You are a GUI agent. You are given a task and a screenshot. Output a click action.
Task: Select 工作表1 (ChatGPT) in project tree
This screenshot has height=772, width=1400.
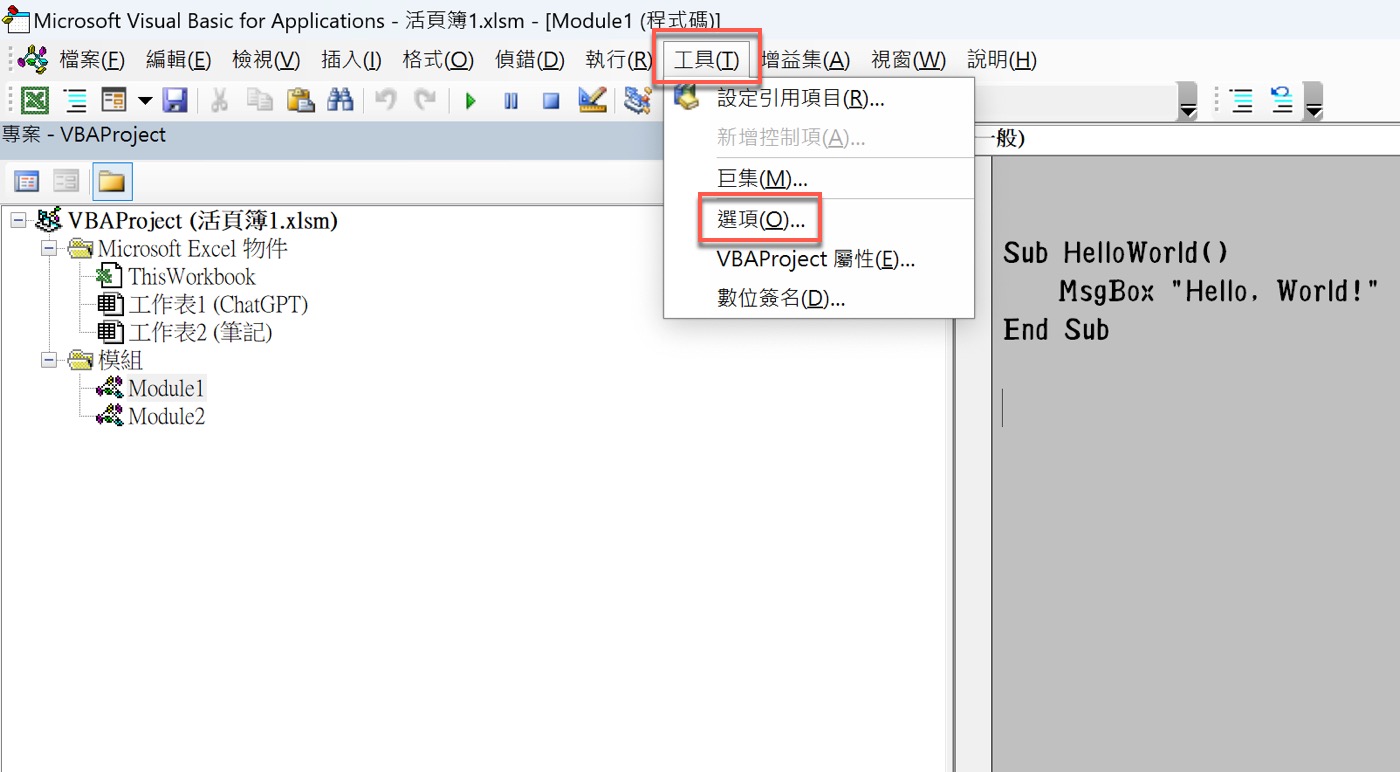(218, 304)
